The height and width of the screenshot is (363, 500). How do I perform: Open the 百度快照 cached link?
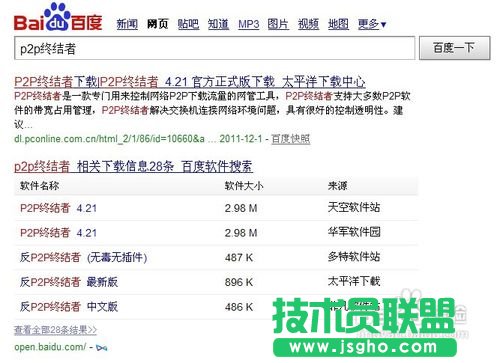291,139
